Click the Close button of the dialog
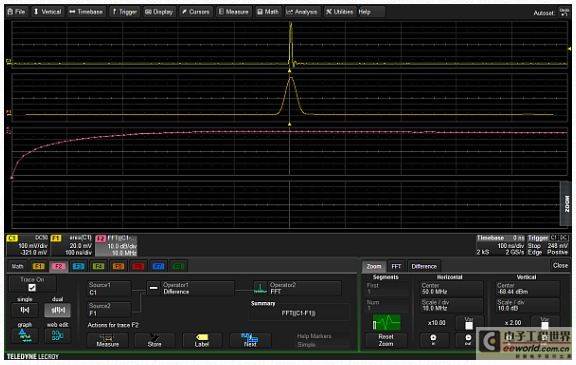Viewport: 576px width, 365px height. (560, 265)
